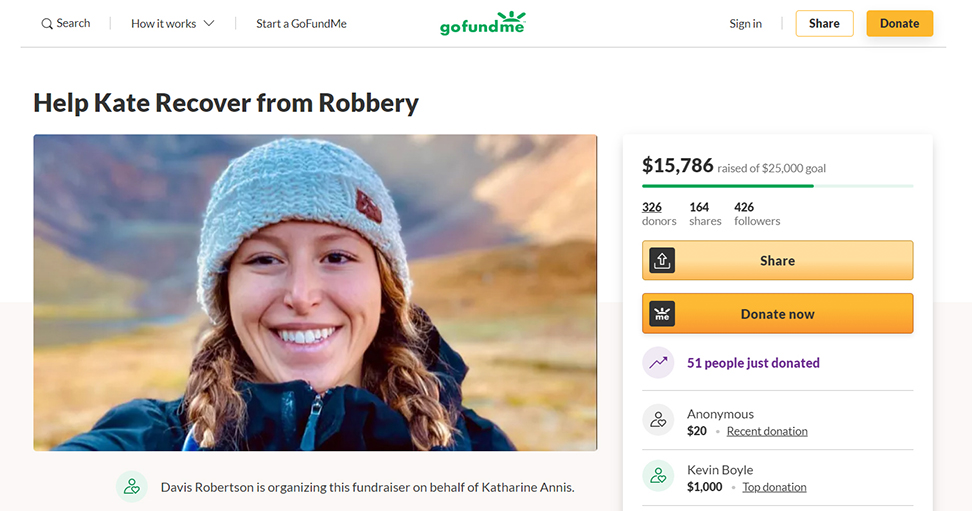Click Kevin Boyle's donor avatar icon

coord(658,477)
